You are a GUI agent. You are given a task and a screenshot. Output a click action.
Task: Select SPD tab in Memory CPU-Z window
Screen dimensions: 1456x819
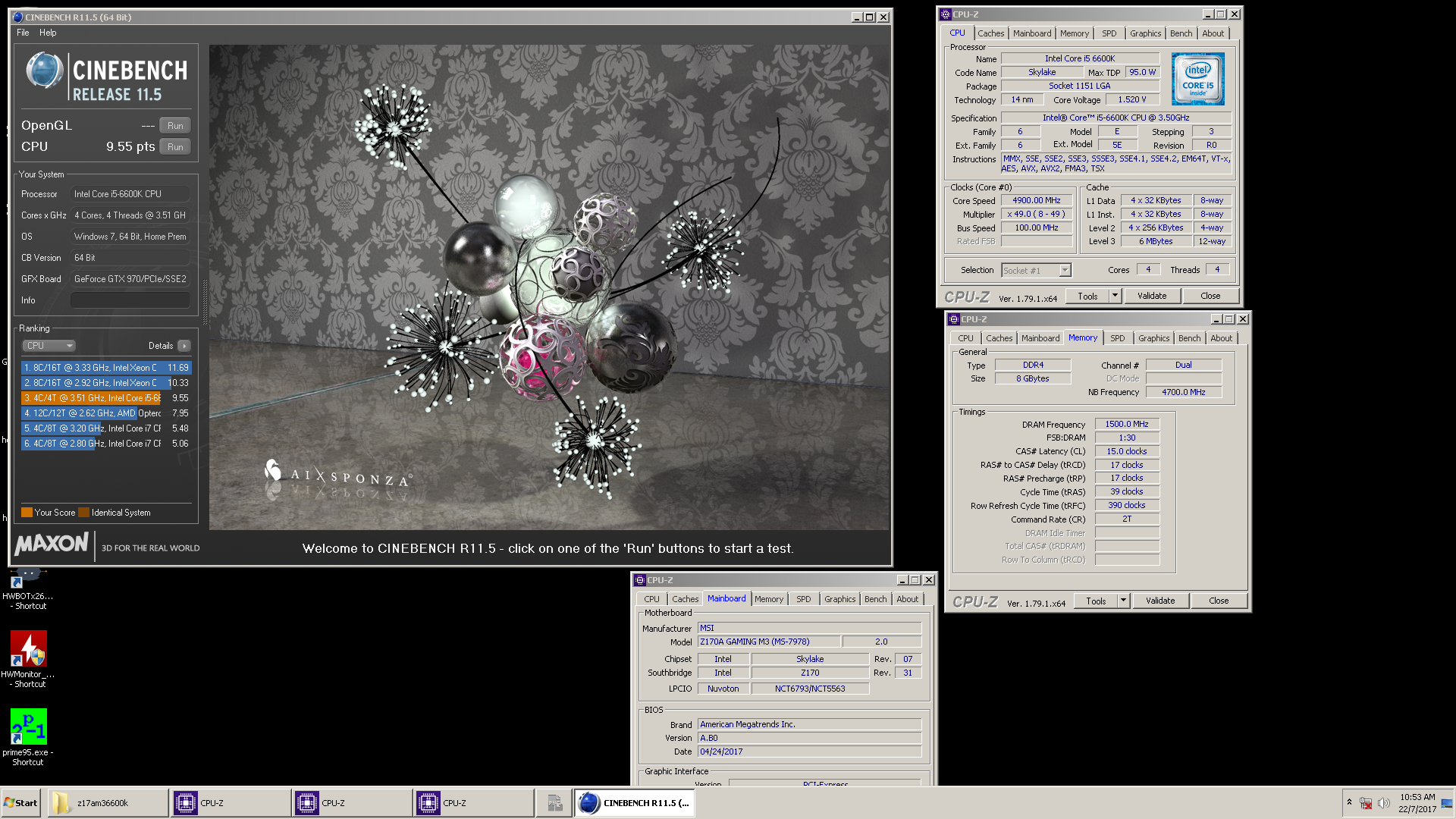point(1117,338)
